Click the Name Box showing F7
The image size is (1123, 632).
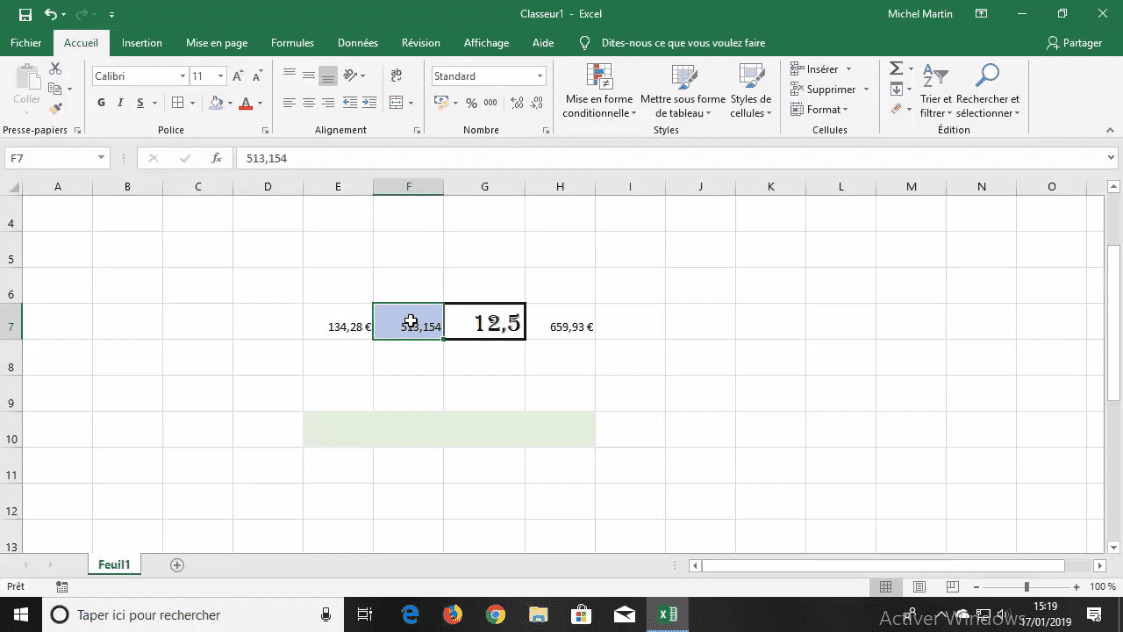[x=50, y=157]
